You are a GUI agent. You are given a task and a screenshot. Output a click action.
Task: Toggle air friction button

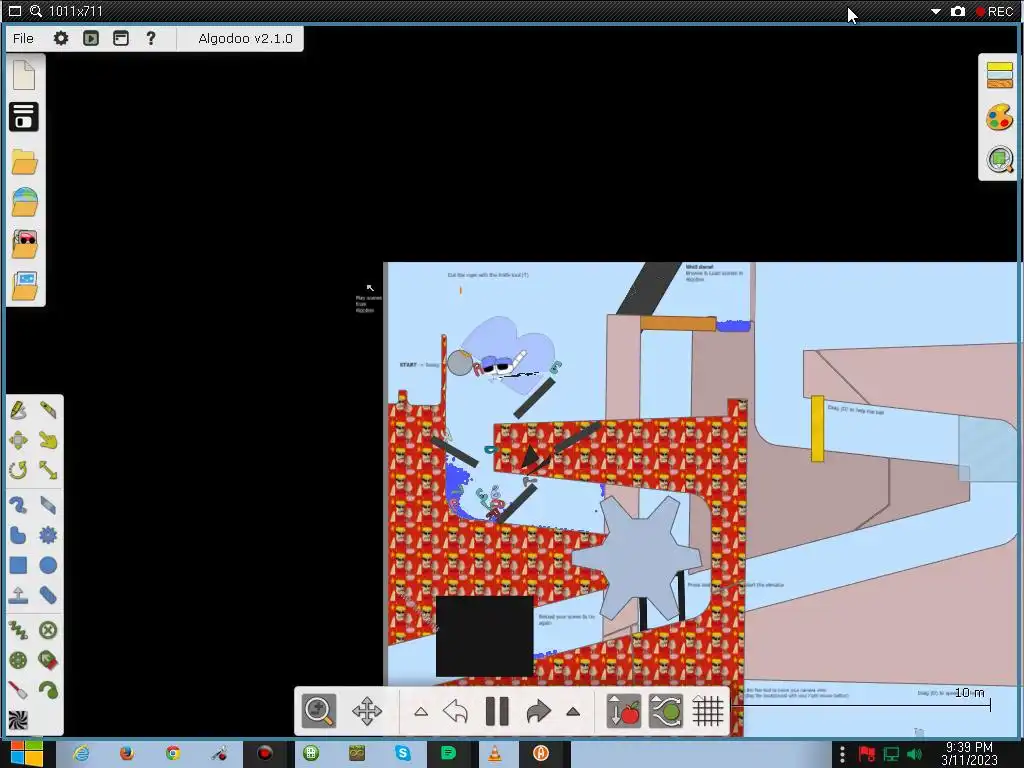[x=665, y=711]
